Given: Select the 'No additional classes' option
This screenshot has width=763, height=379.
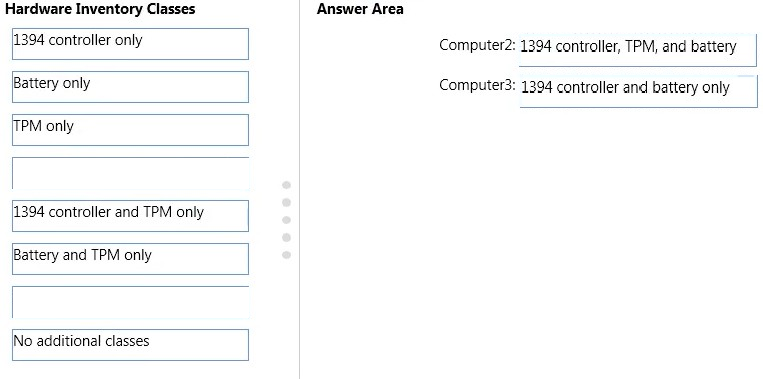Looking at the screenshot, I should pyautogui.click(x=130, y=345).
